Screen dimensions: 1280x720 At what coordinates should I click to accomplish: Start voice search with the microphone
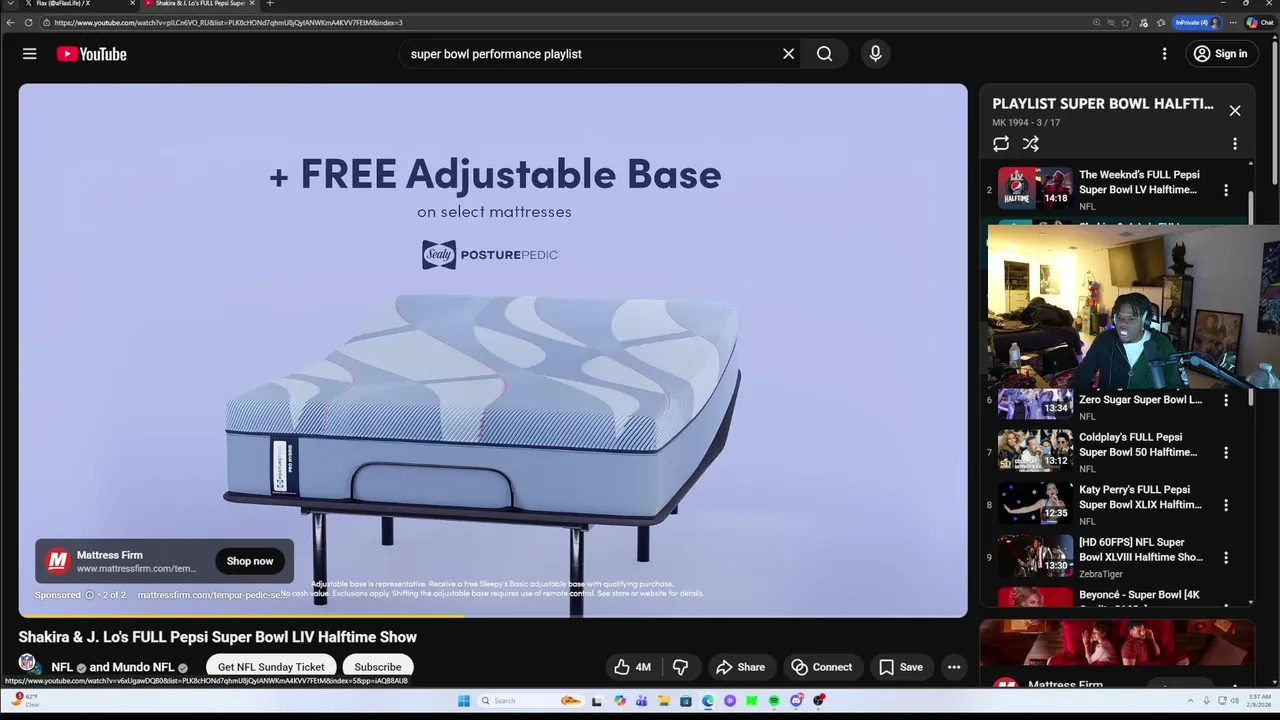click(x=875, y=54)
